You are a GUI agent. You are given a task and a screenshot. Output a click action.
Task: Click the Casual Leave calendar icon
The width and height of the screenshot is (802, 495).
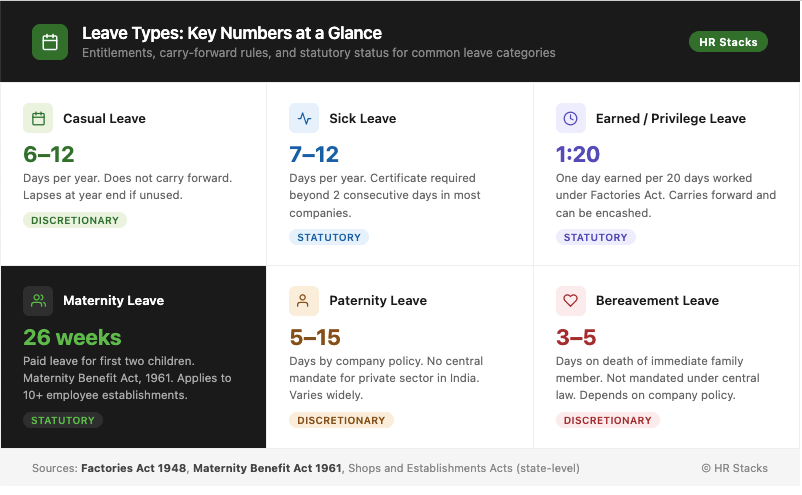pos(38,118)
